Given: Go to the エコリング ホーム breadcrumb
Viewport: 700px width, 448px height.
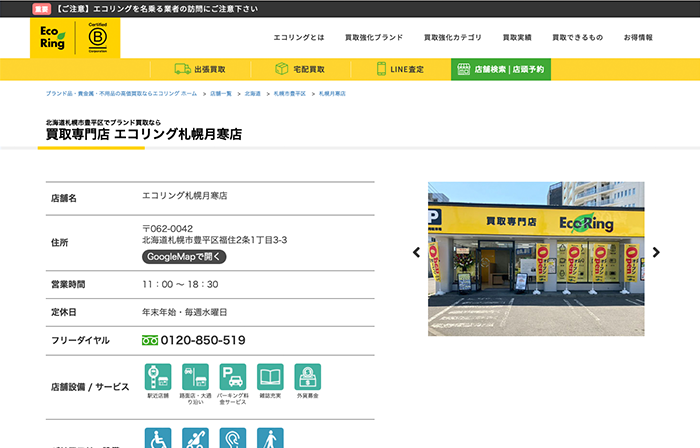Looking at the screenshot, I should (121, 94).
